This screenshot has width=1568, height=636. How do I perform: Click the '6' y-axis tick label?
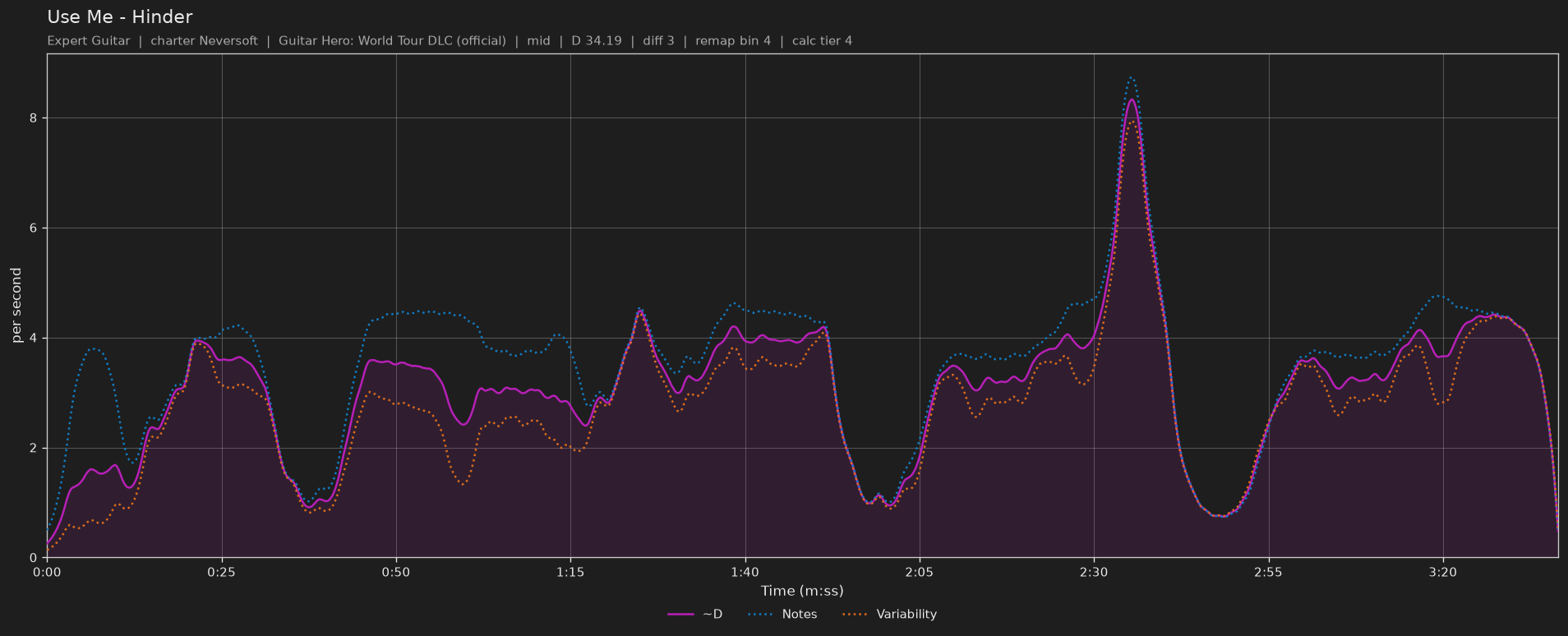pos(35,228)
